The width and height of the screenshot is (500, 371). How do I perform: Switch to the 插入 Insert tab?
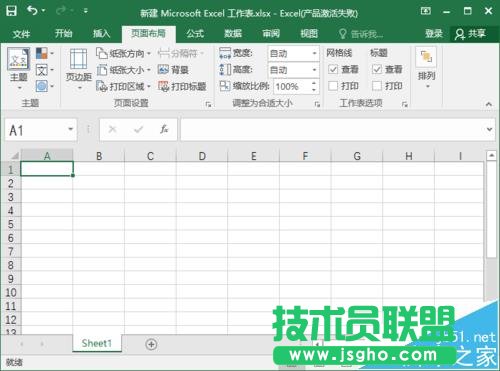coord(101,34)
